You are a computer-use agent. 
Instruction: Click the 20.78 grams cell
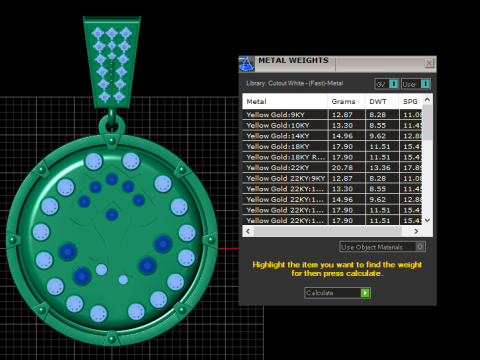point(347,168)
